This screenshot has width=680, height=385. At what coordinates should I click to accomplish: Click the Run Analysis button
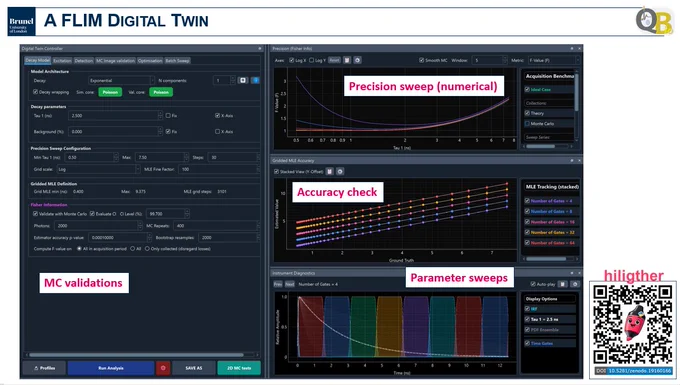pos(111,368)
